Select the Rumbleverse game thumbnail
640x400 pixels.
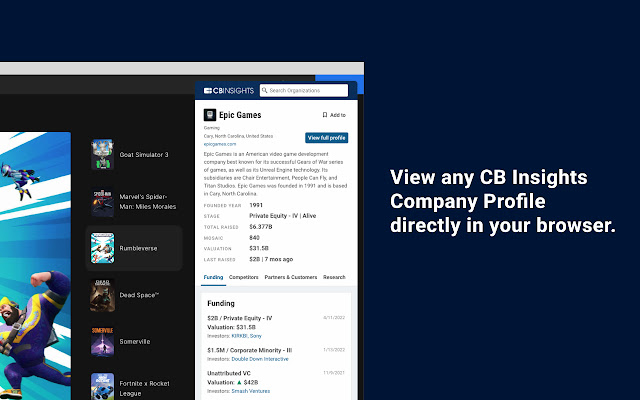coord(102,248)
